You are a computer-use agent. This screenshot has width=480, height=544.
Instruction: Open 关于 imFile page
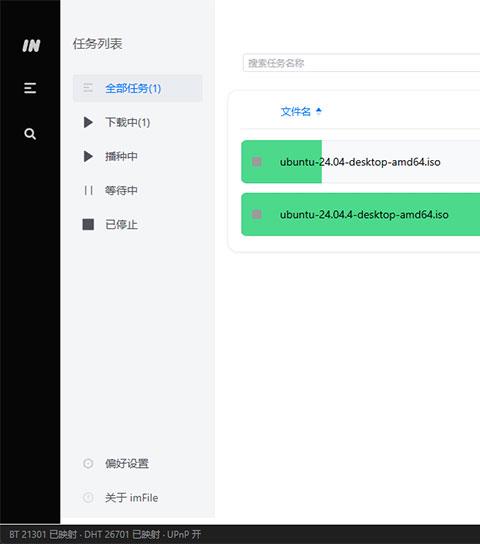[x=138, y=498]
